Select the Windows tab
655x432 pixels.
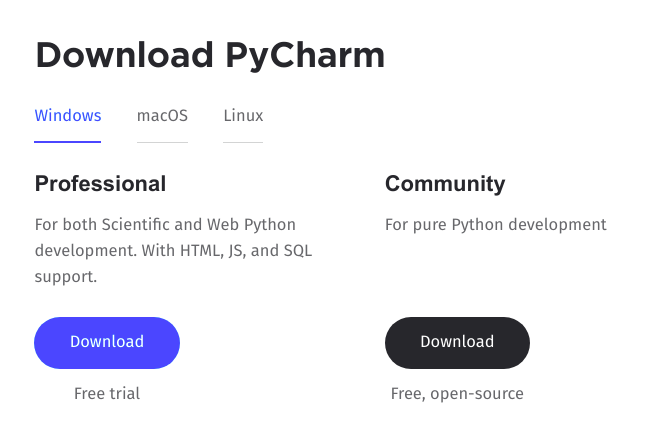tap(68, 115)
